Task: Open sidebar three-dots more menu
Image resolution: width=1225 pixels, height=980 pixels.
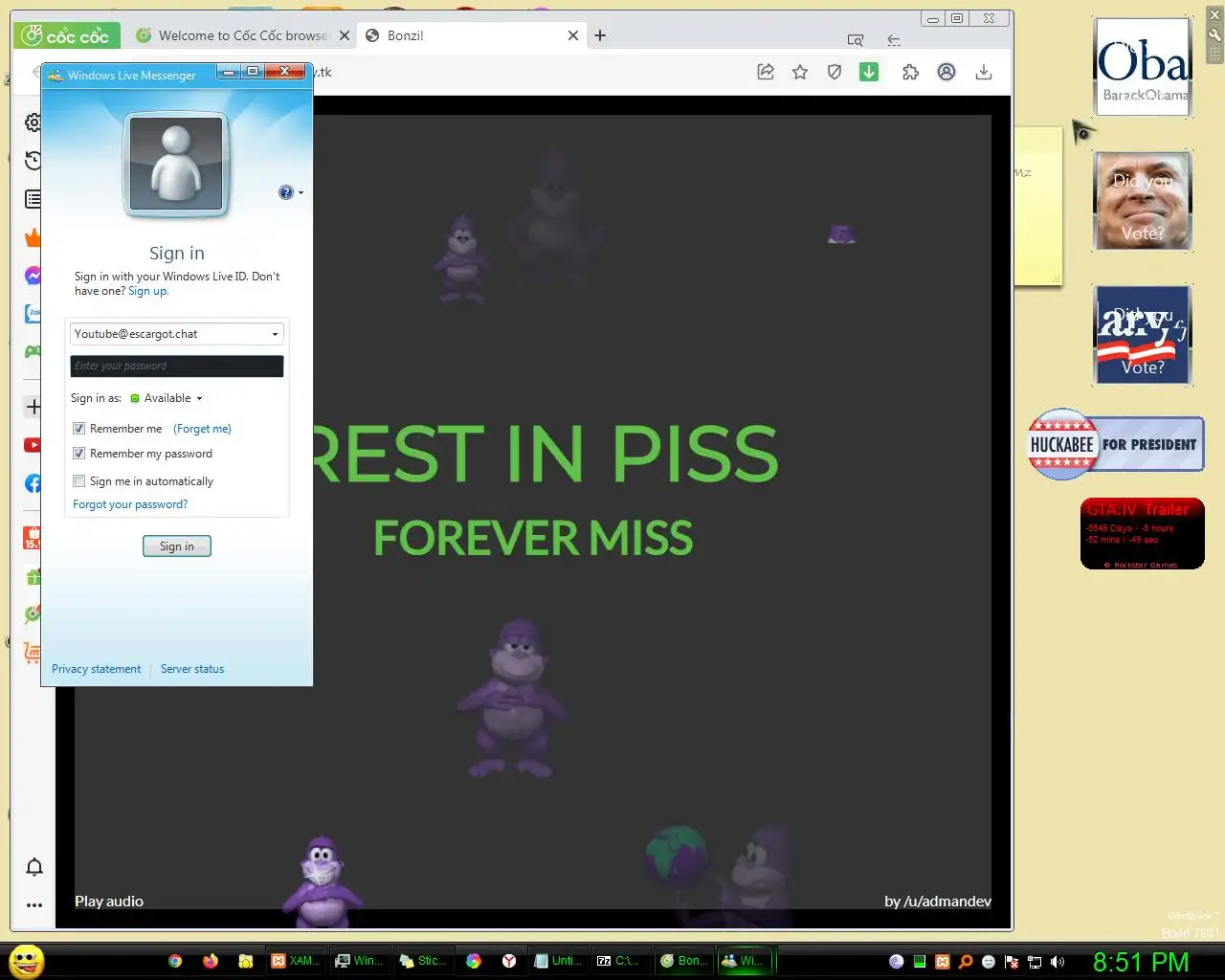Action: 34,904
